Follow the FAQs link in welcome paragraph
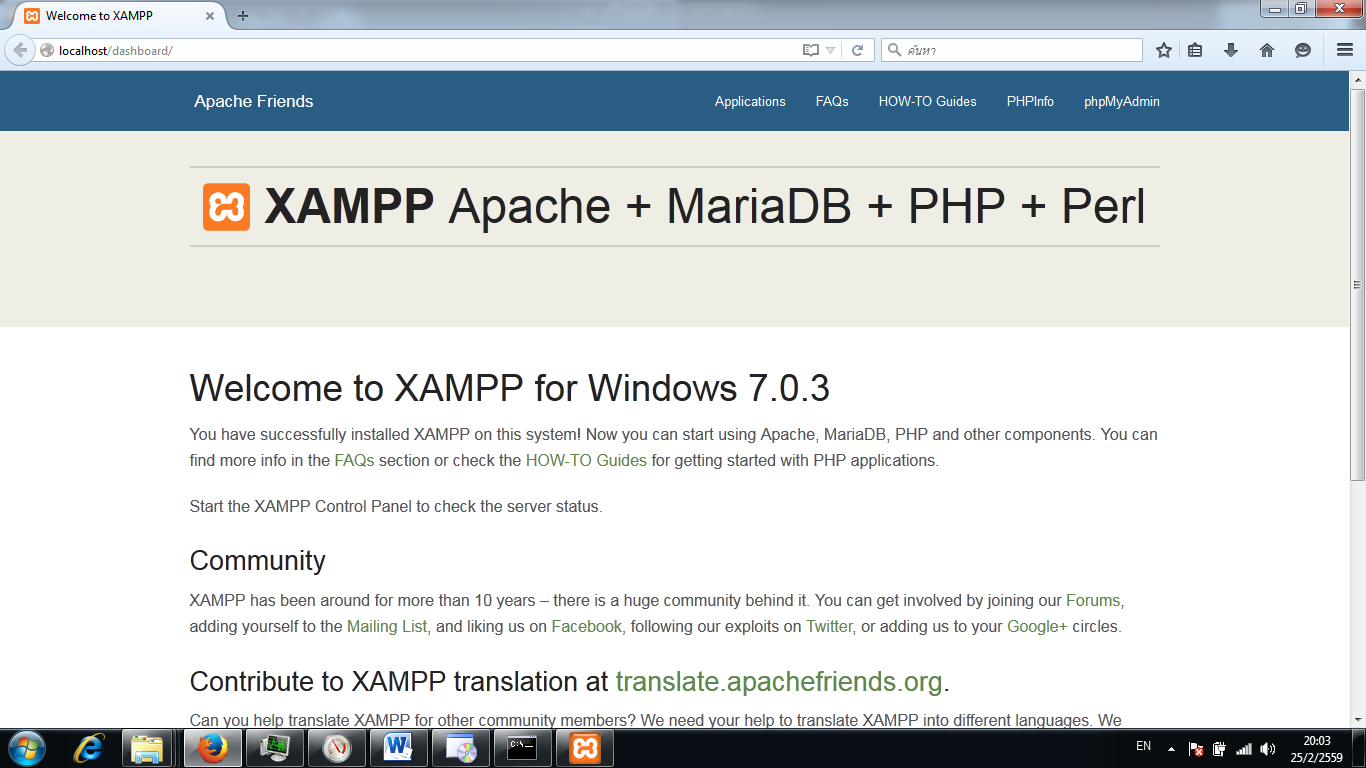The image size is (1366, 768). [x=354, y=460]
